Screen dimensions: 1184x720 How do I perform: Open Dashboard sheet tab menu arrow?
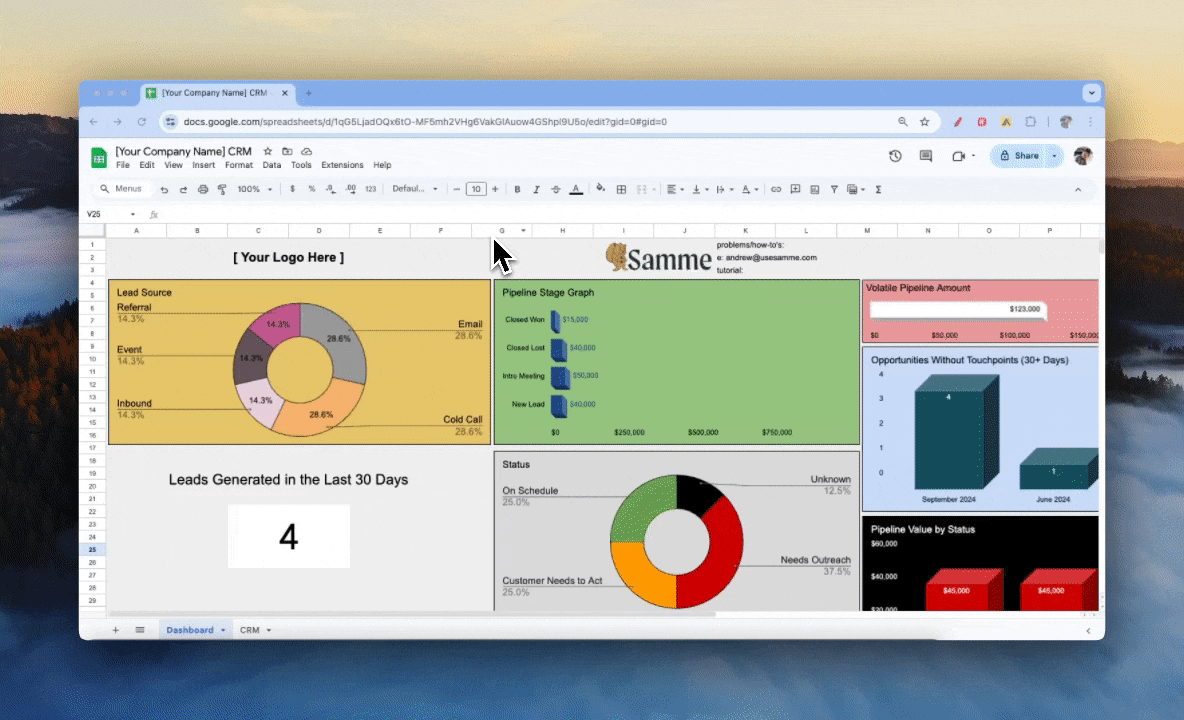pyautogui.click(x=223, y=630)
